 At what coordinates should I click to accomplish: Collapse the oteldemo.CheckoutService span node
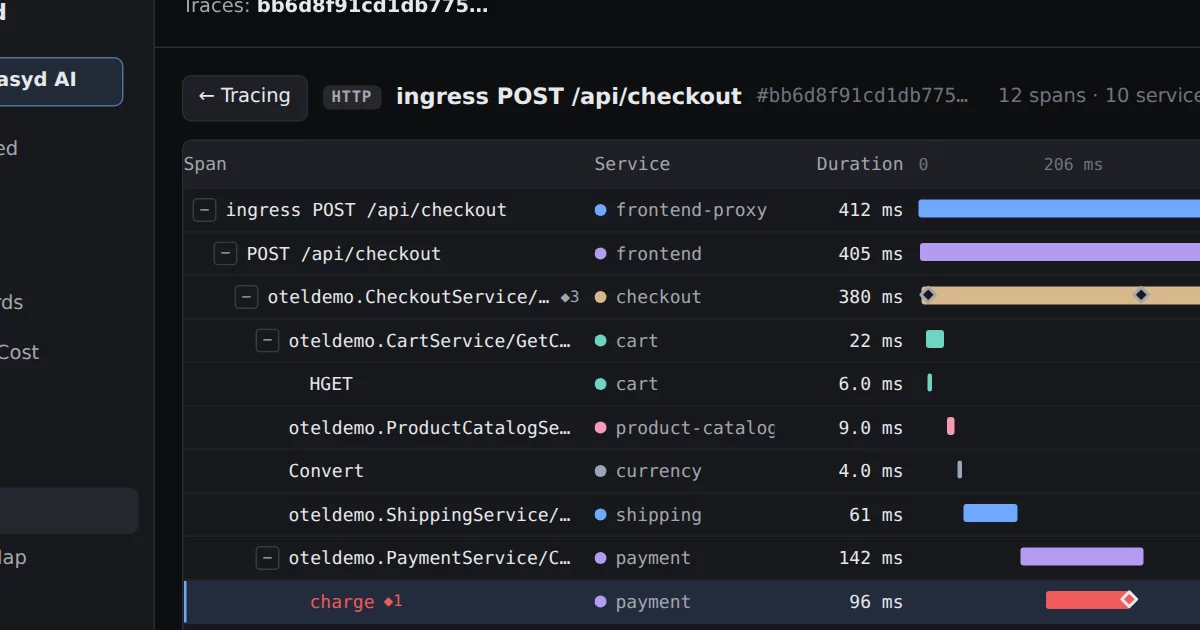point(247,297)
